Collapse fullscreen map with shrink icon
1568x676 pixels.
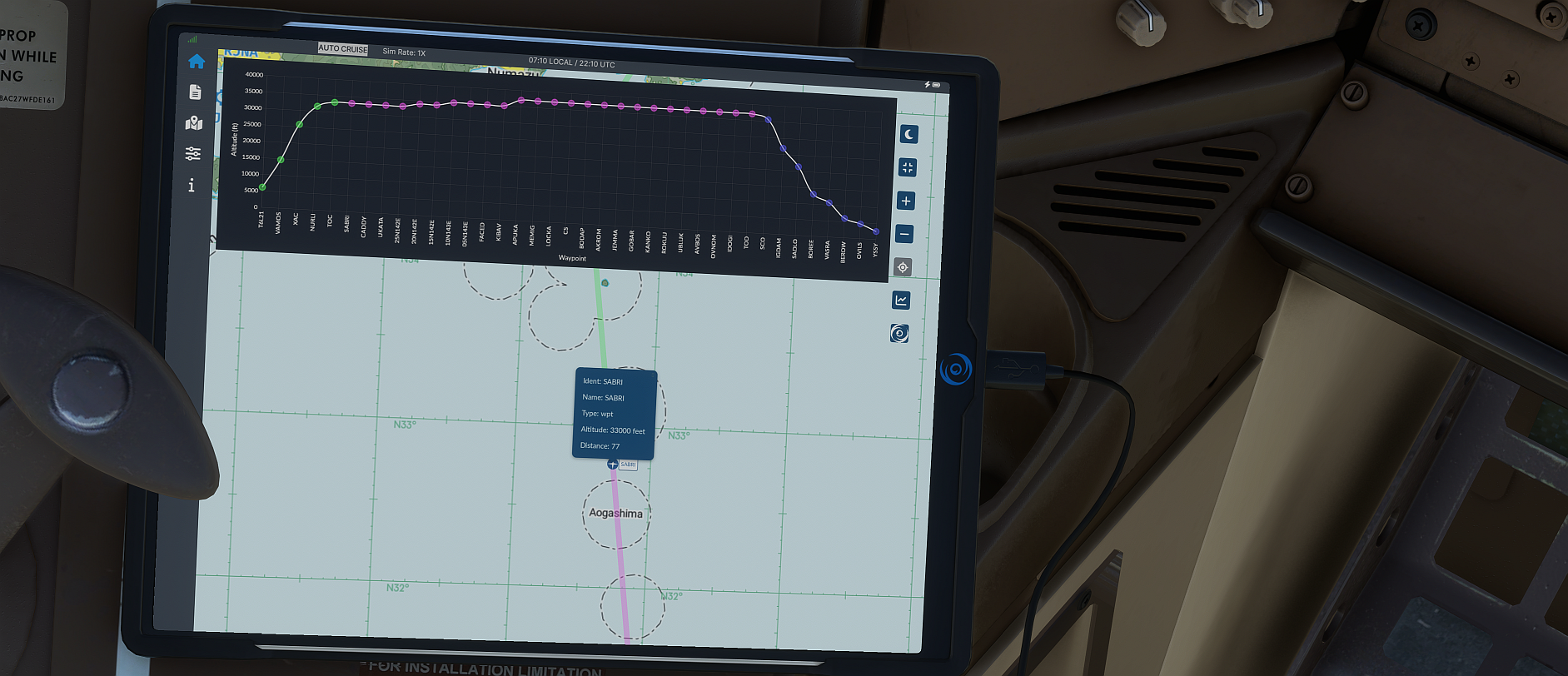coord(908,167)
